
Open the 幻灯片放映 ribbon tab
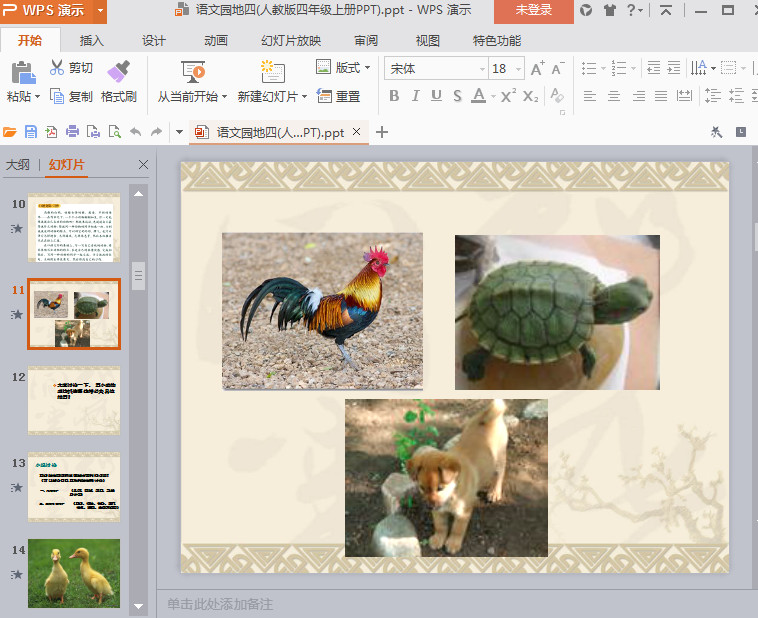pyautogui.click(x=291, y=41)
